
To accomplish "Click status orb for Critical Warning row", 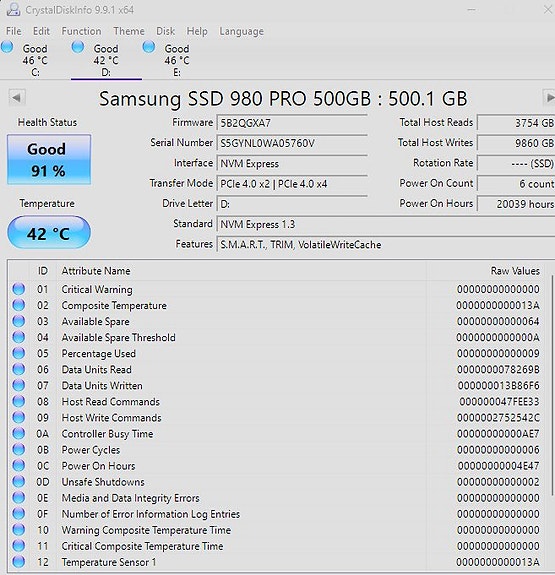I will coord(19,289).
